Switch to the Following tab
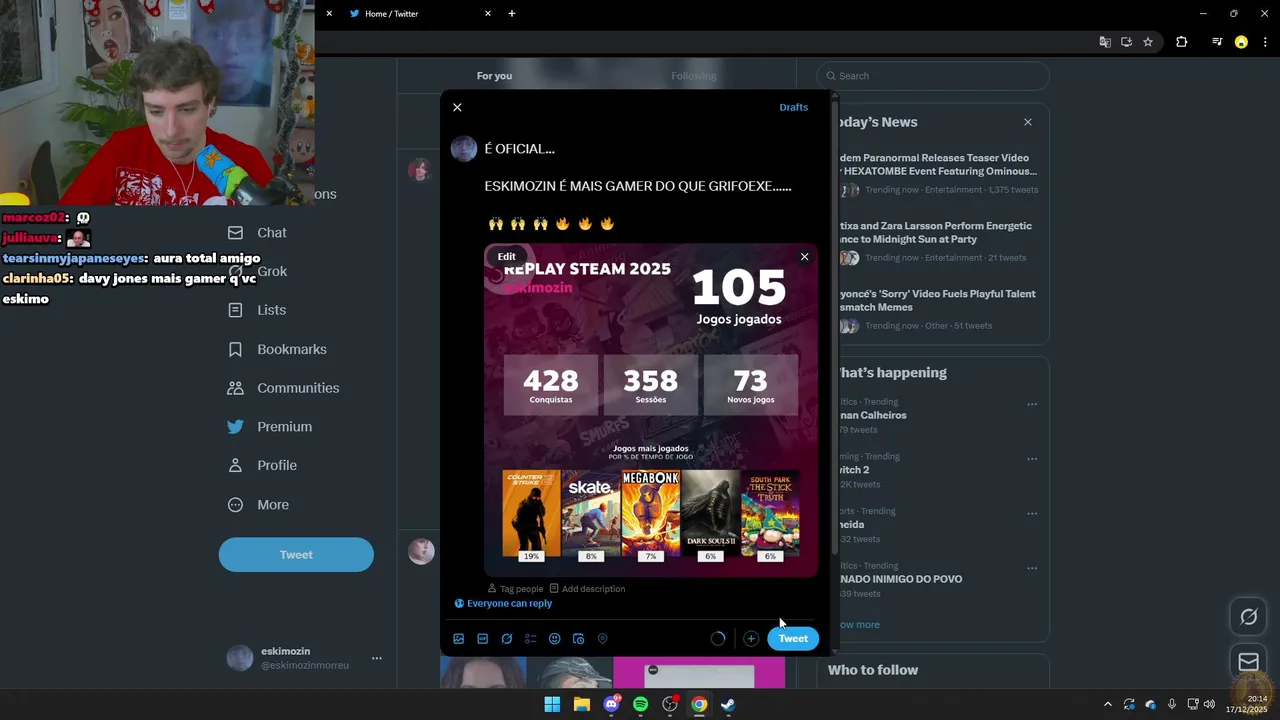This screenshot has width=1280, height=720. (x=694, y=76)
